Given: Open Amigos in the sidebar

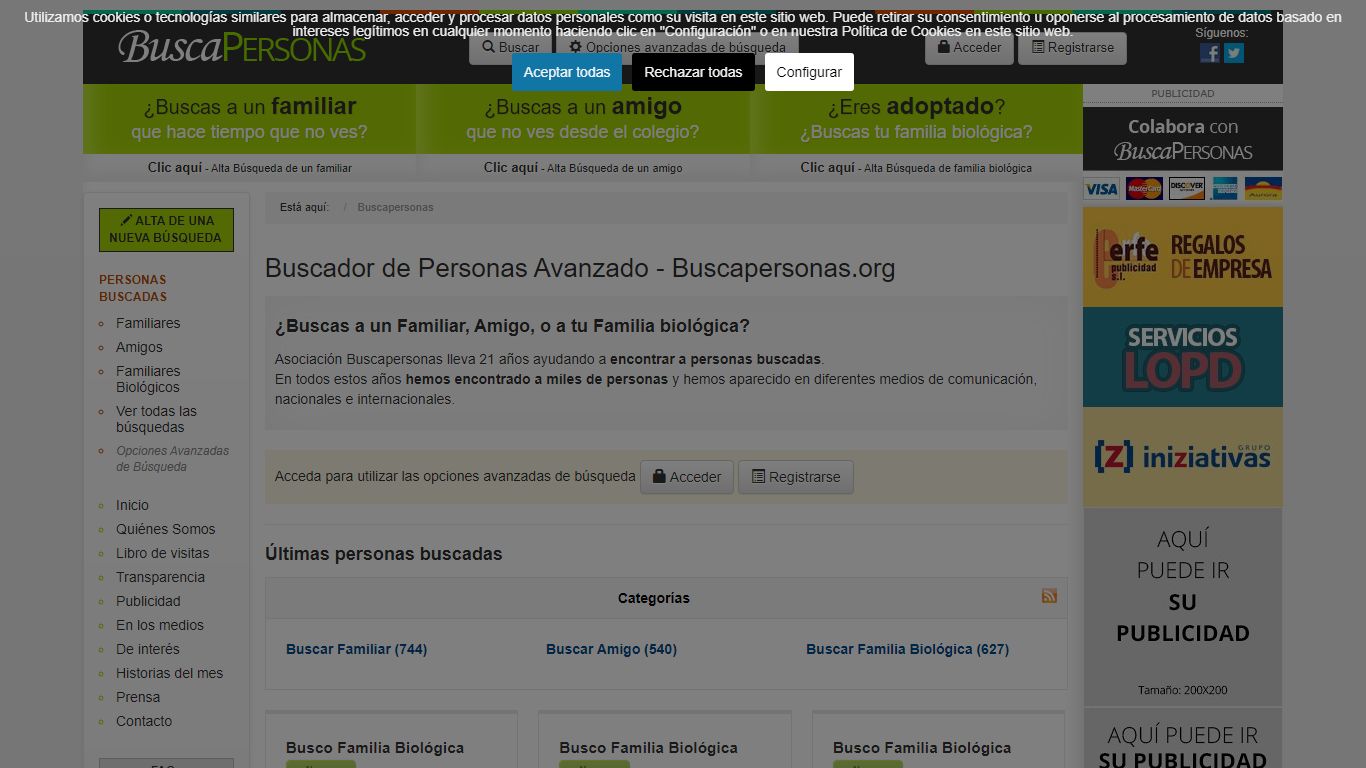Looking at the screenshot, I should [139, 347].
